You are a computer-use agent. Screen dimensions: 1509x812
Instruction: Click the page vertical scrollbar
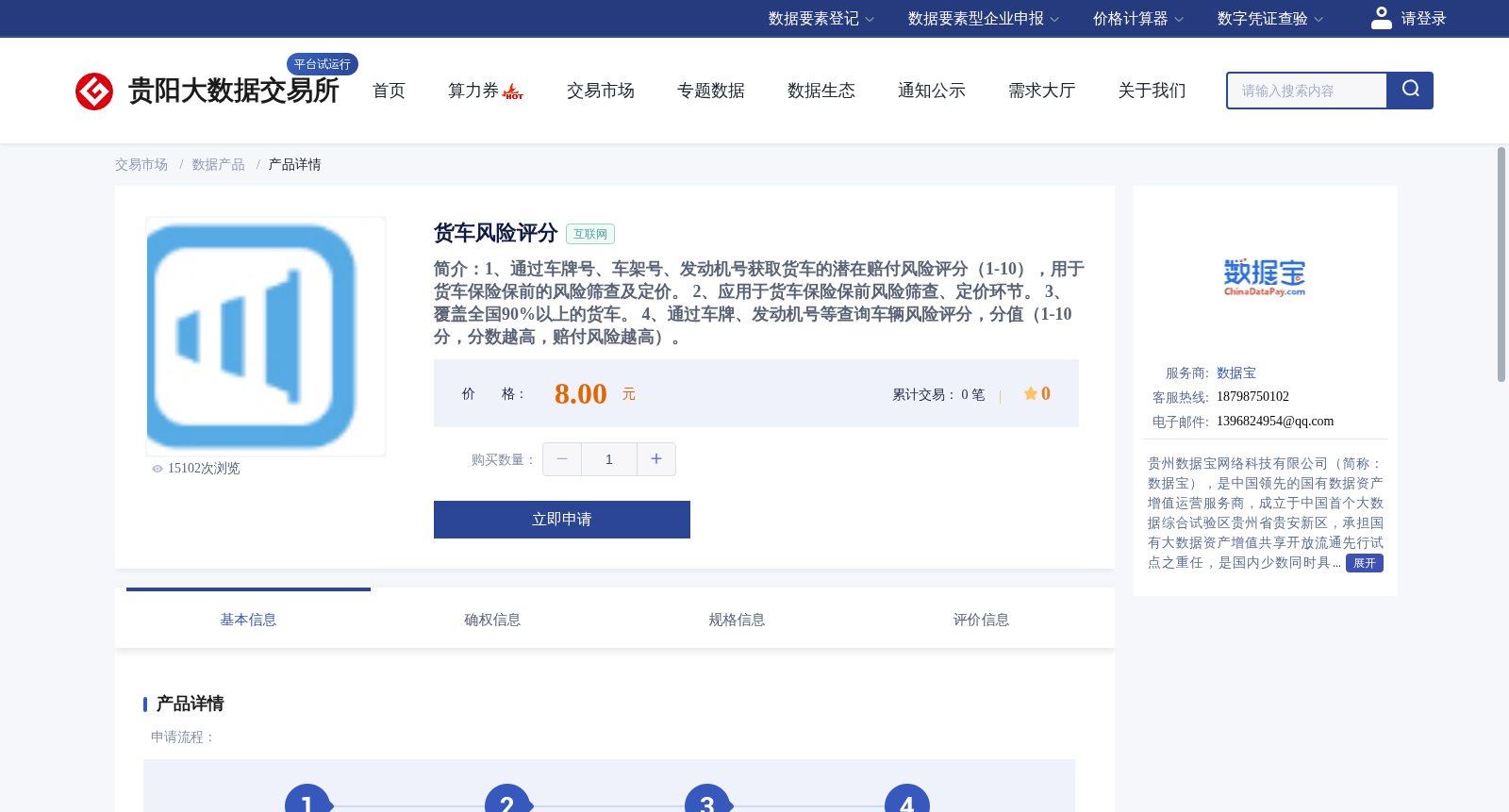pos(1501,264)
